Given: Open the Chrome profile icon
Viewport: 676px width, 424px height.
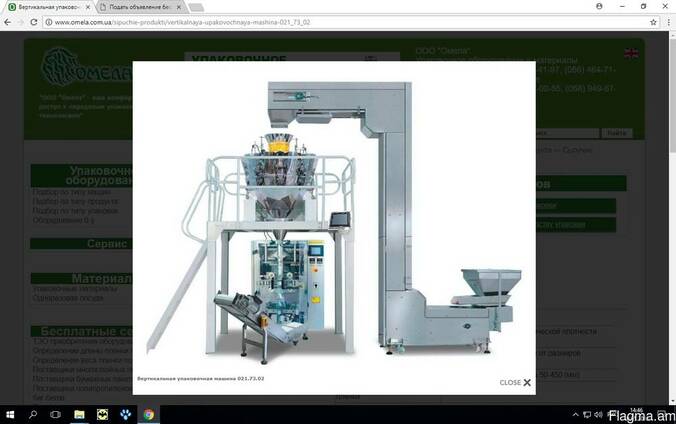Looking at the screenshot, I should (x=599, y=6).
